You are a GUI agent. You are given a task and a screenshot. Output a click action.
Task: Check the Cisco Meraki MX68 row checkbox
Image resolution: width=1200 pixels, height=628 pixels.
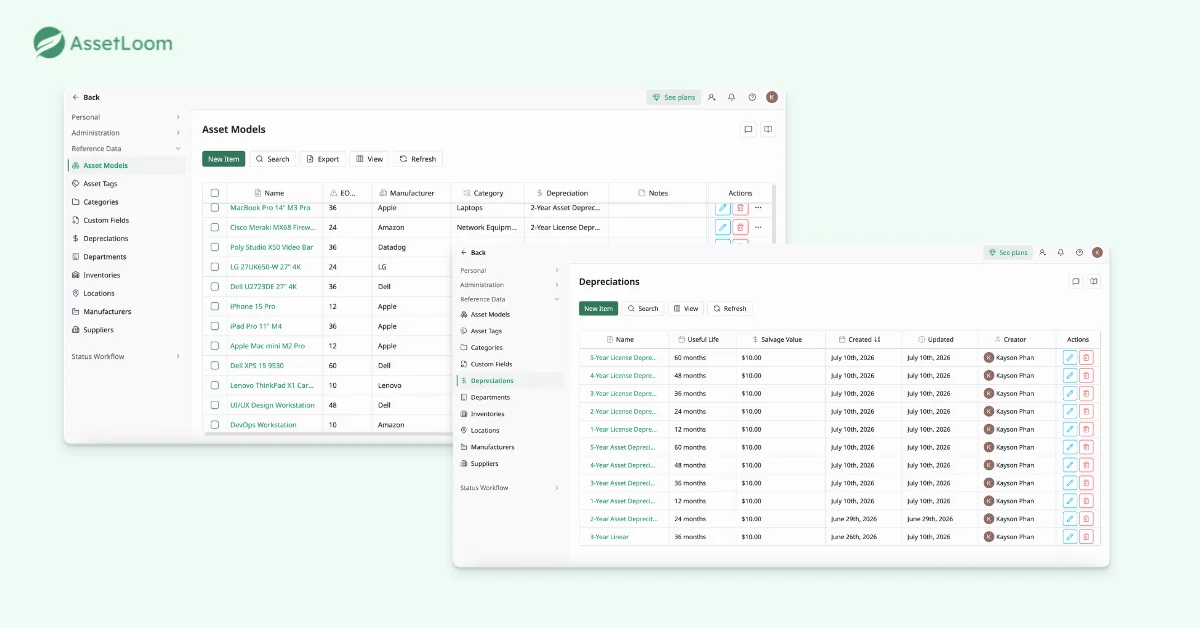(x=215, y=227)
